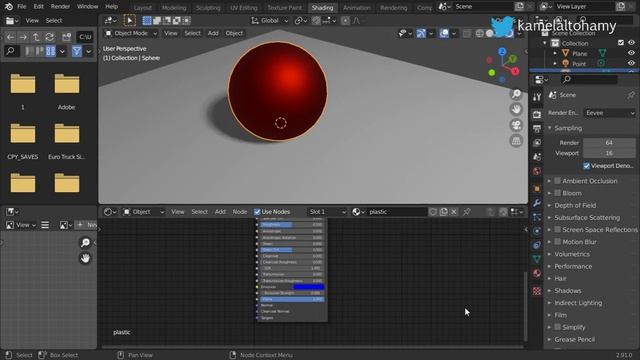
Task: Uncheck Viewport Denoising
Action: 587,166
